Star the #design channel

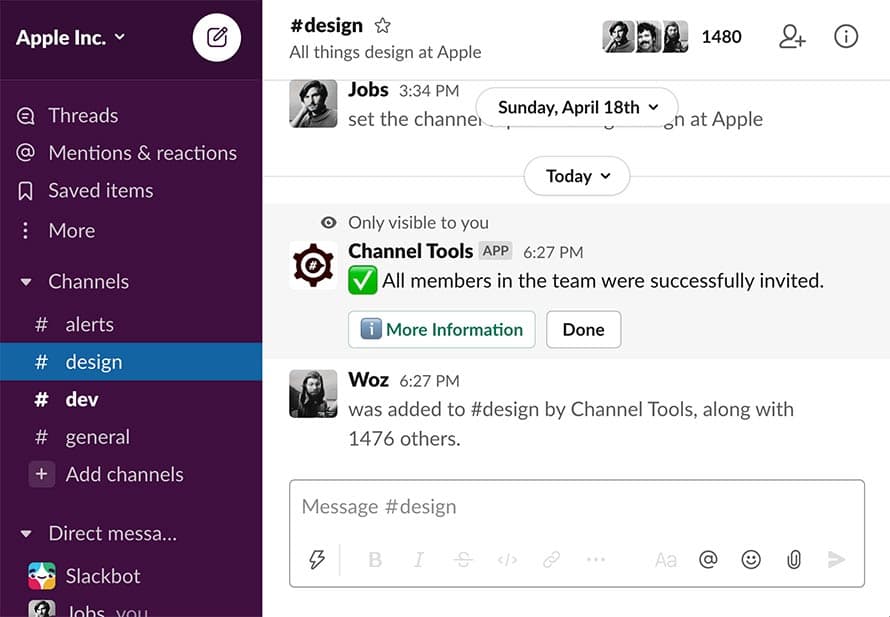(x=382, y=26)
